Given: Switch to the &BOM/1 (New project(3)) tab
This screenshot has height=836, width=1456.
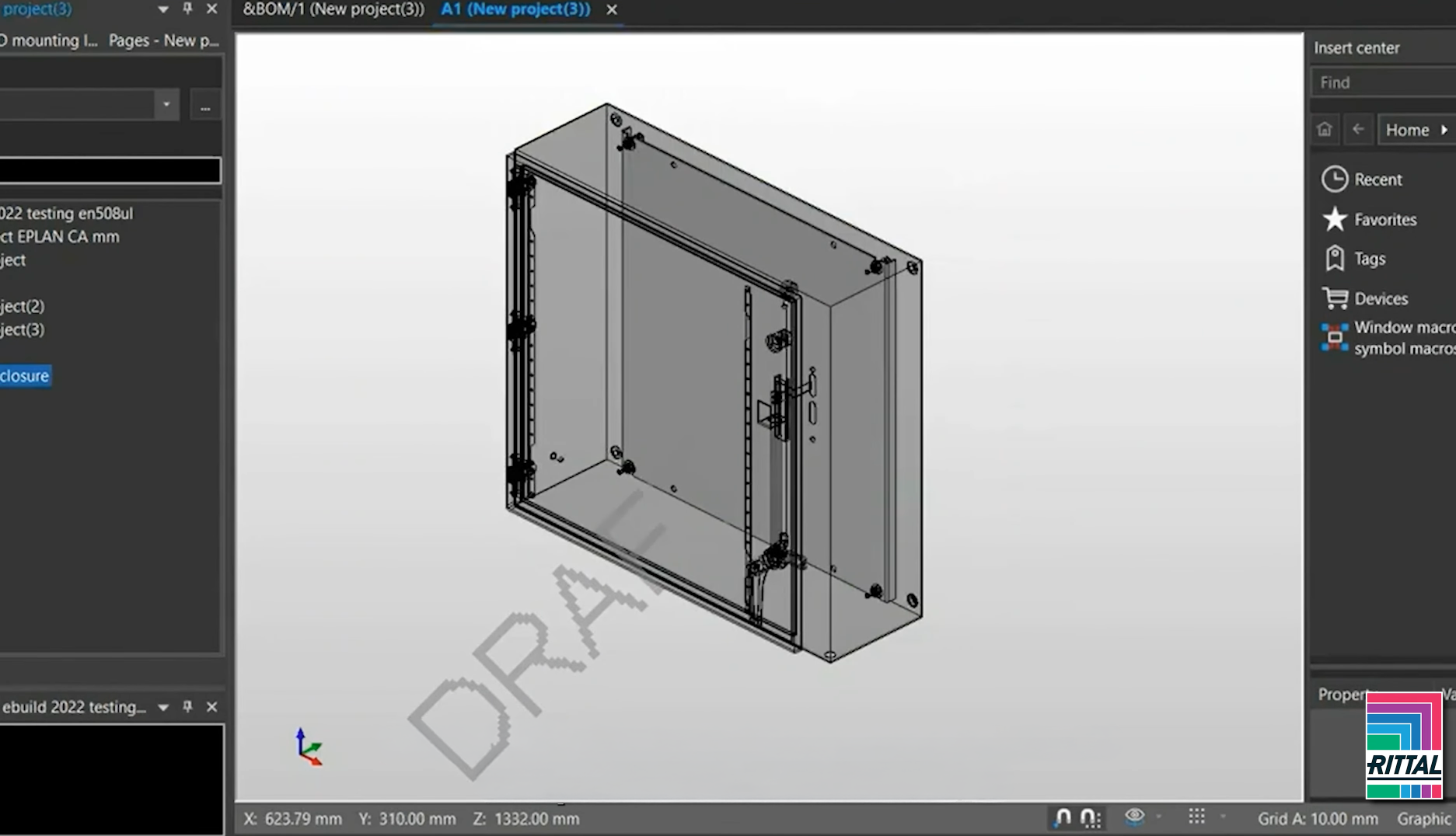Looking at the screenshot, I should pyautogui.click(x=333, y=9).
